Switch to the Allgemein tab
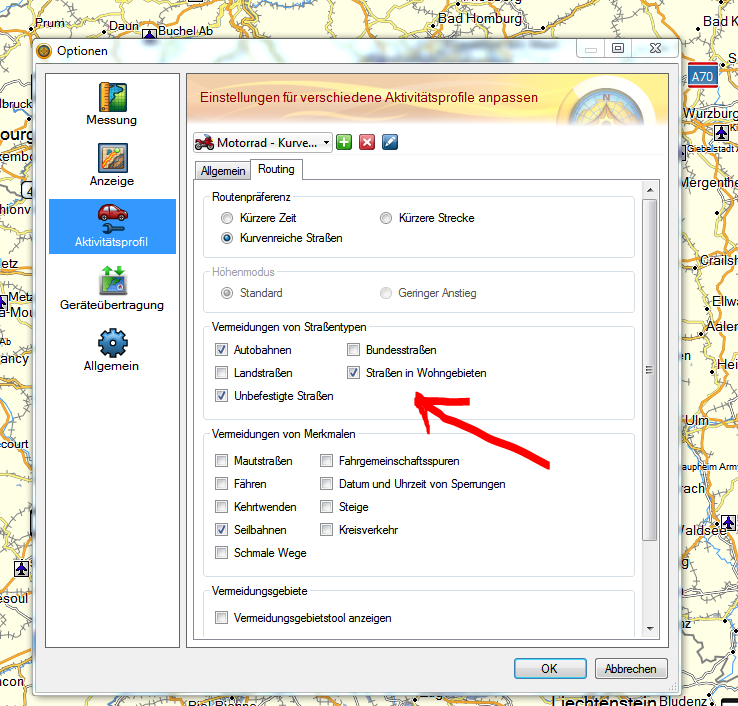Viewport: 738px width, 706px height. (223, 171)
